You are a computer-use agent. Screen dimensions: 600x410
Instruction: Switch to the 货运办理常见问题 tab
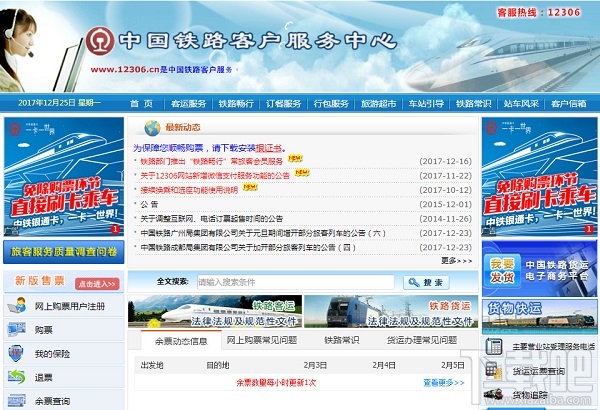(x=422, y=340)
